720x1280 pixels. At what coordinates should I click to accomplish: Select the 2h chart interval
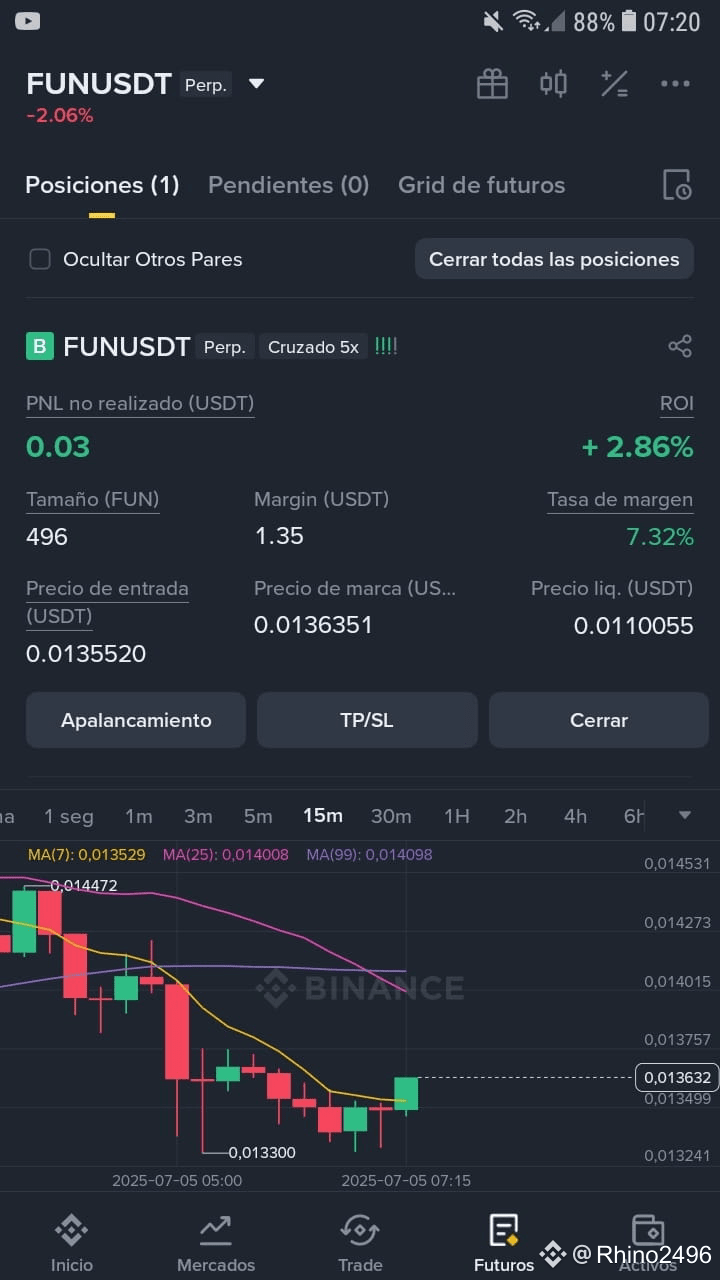516,816
